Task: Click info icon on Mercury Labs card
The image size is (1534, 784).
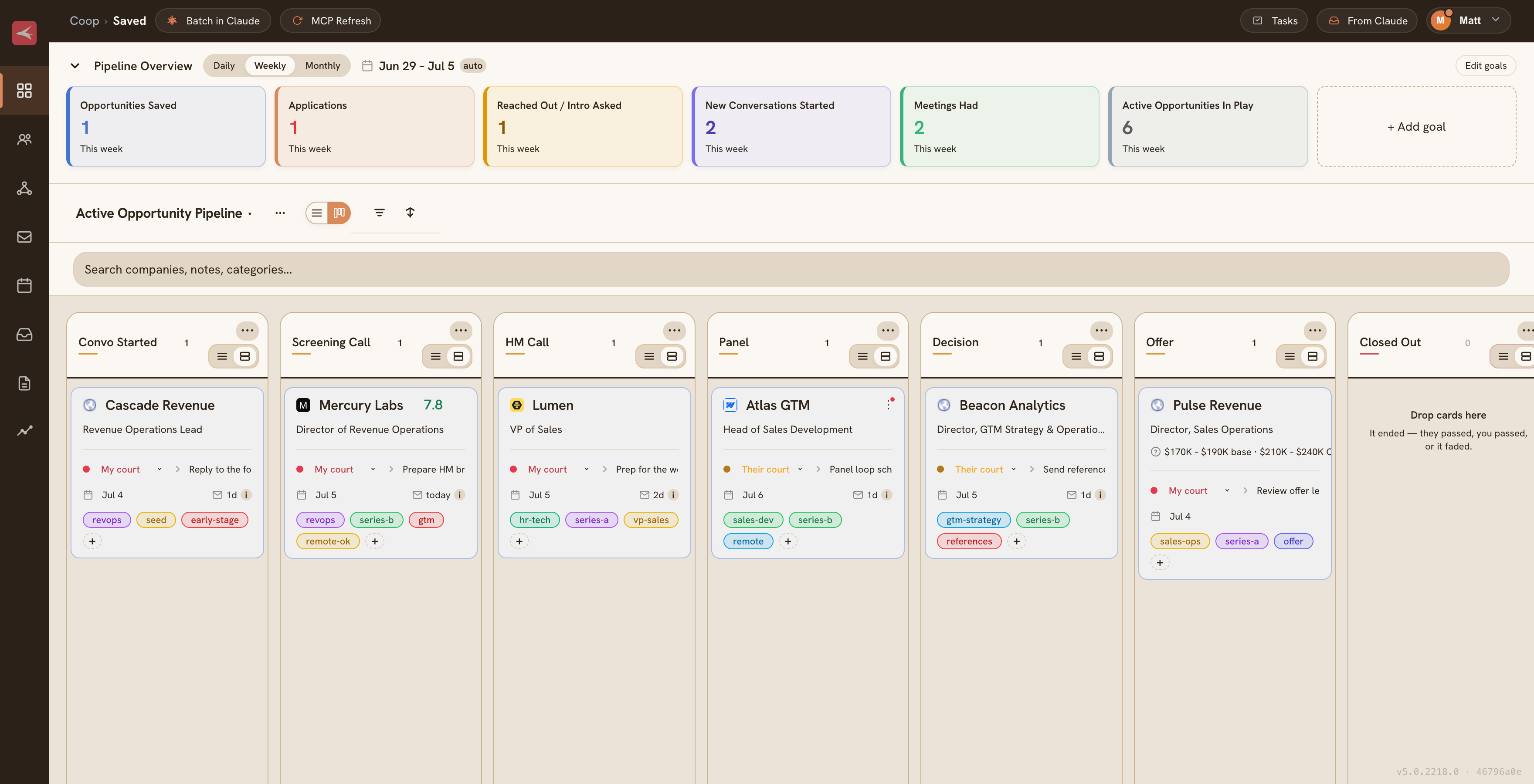Action: [460, 495]
